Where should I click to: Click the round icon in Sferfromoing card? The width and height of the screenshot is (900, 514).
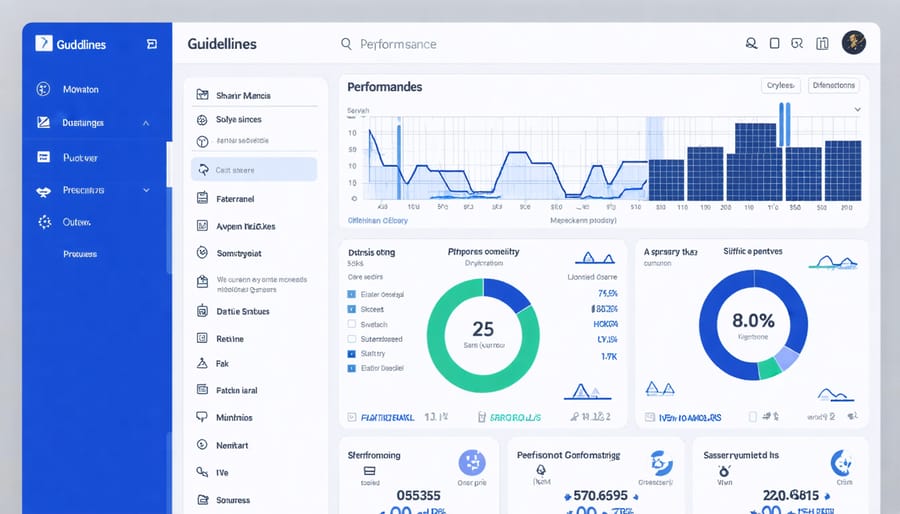pyautogui.click(x=471, y=462)
